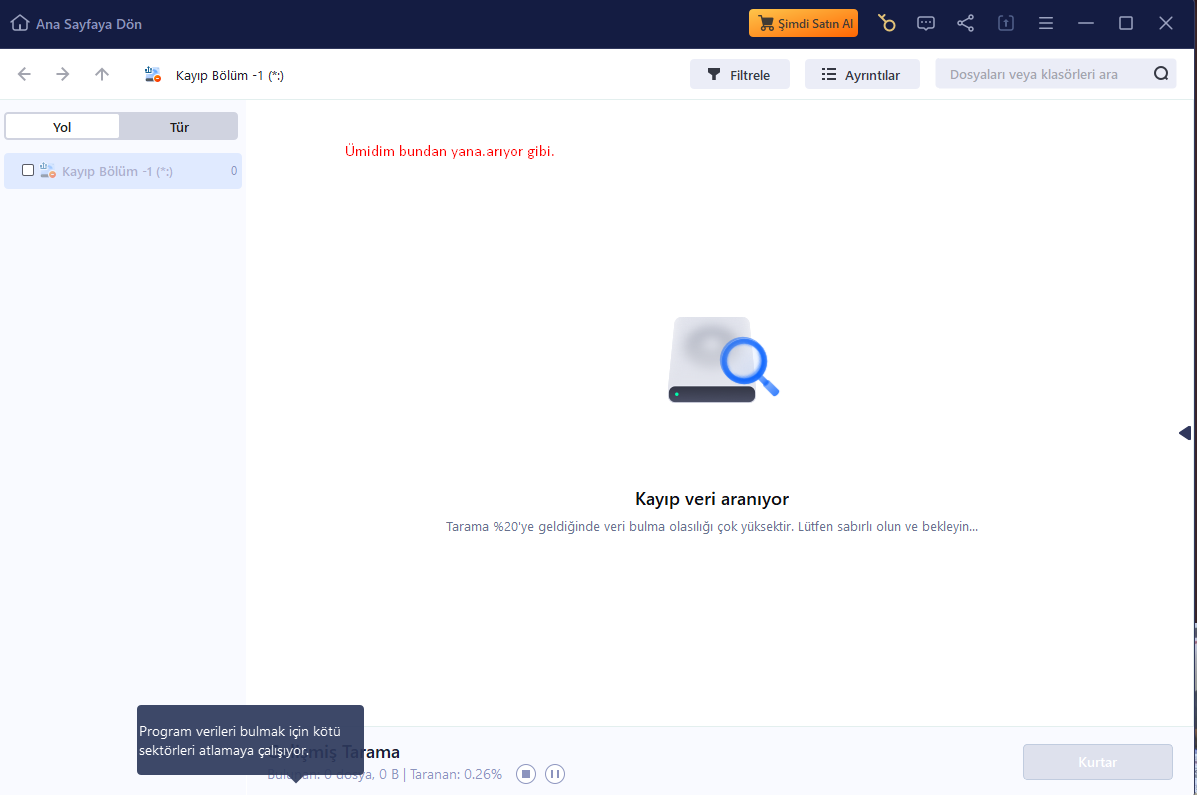
Task: Open the Ayrıntılar view mode menu
Action: [862, 74]
